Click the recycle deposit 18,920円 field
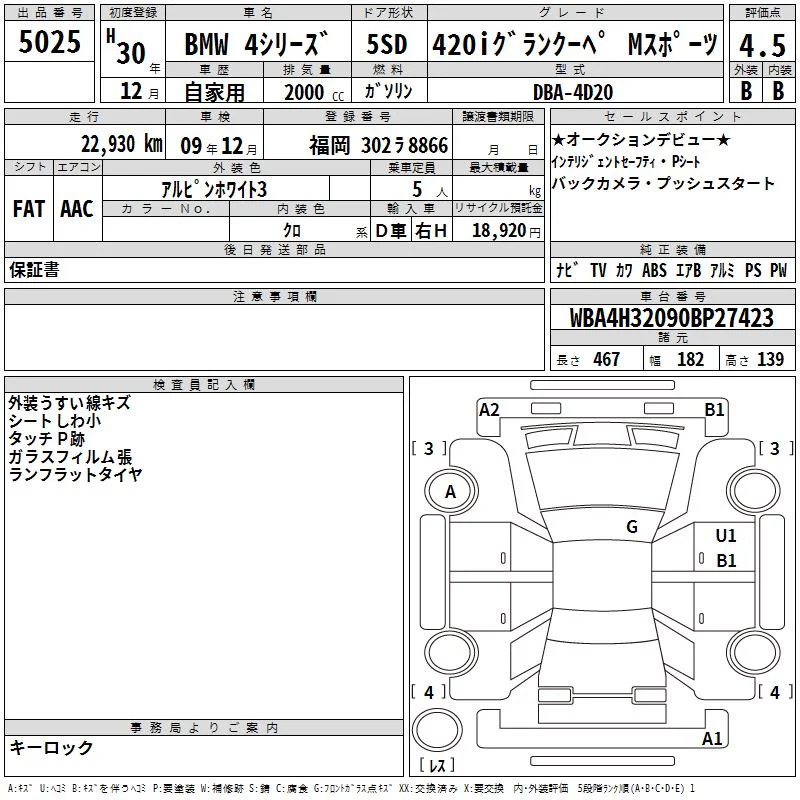The width and height of the screenshot is (800, 800). coord(498,230)
